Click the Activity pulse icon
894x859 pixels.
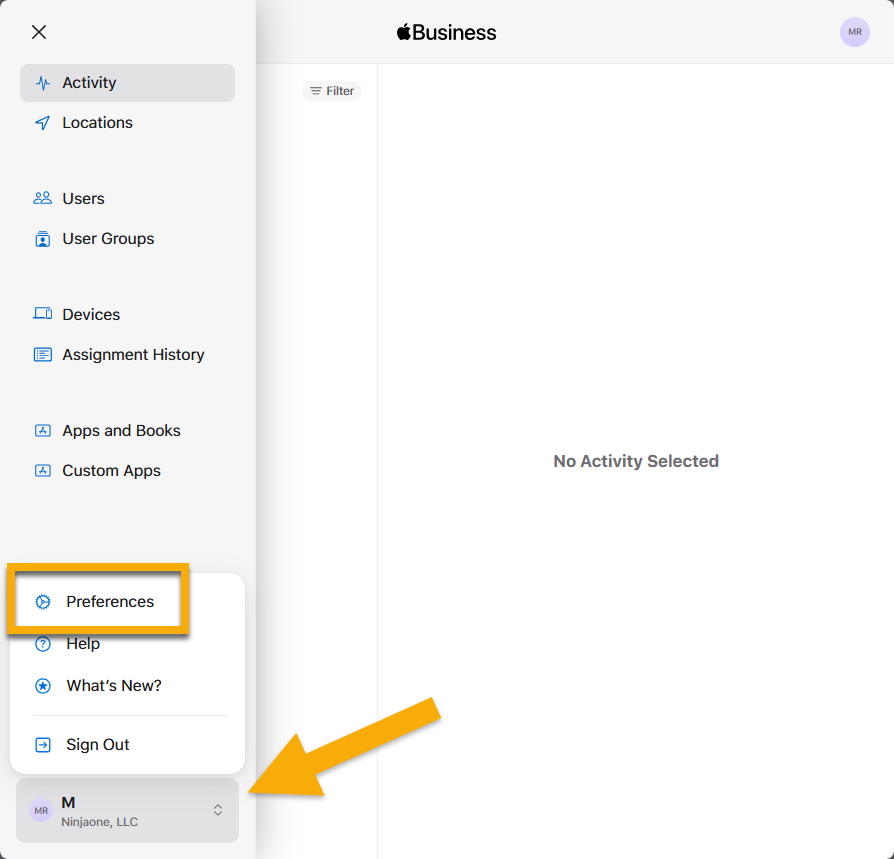42,83
